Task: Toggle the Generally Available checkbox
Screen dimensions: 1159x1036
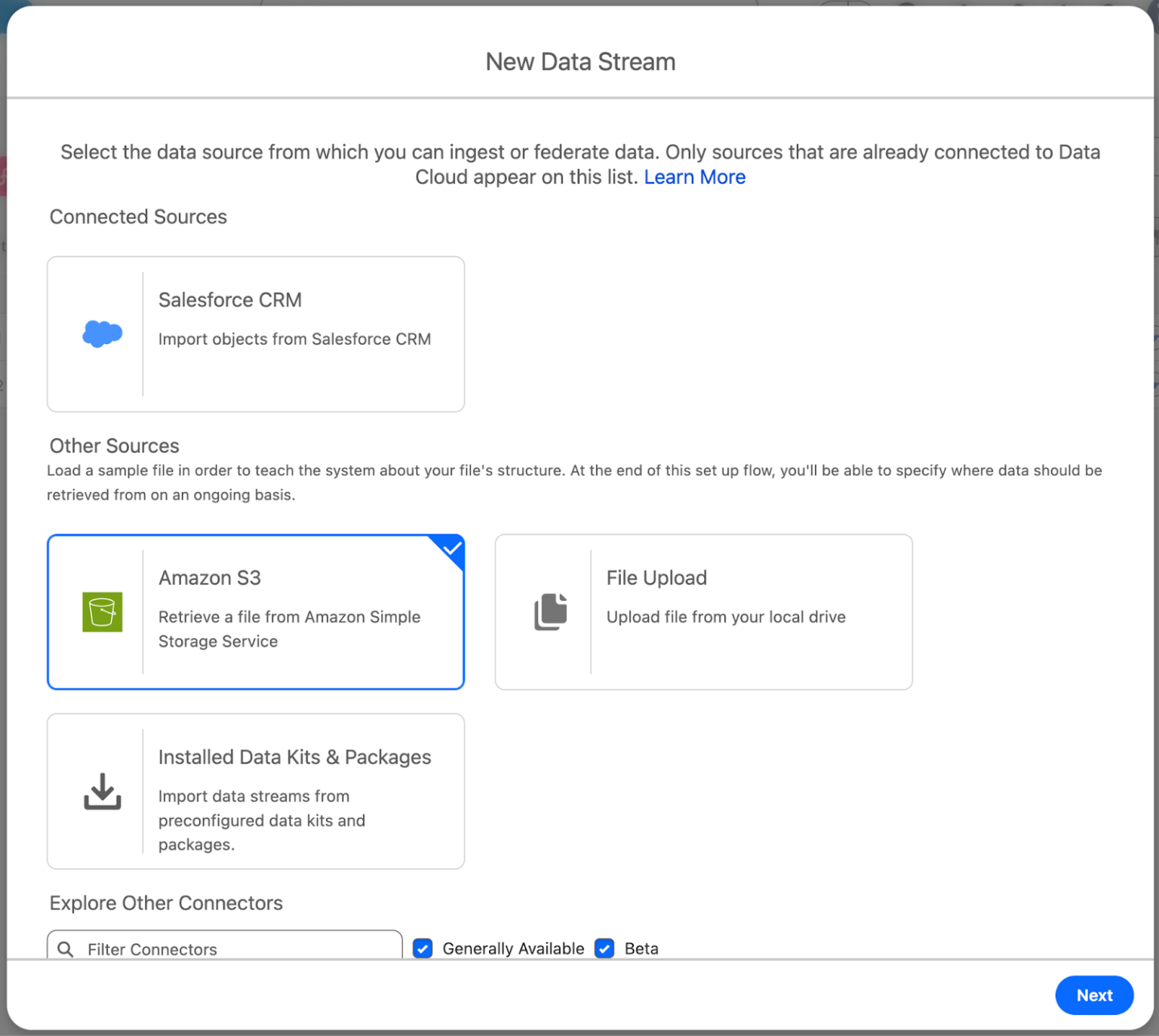Action: click(x=423, y=948)
